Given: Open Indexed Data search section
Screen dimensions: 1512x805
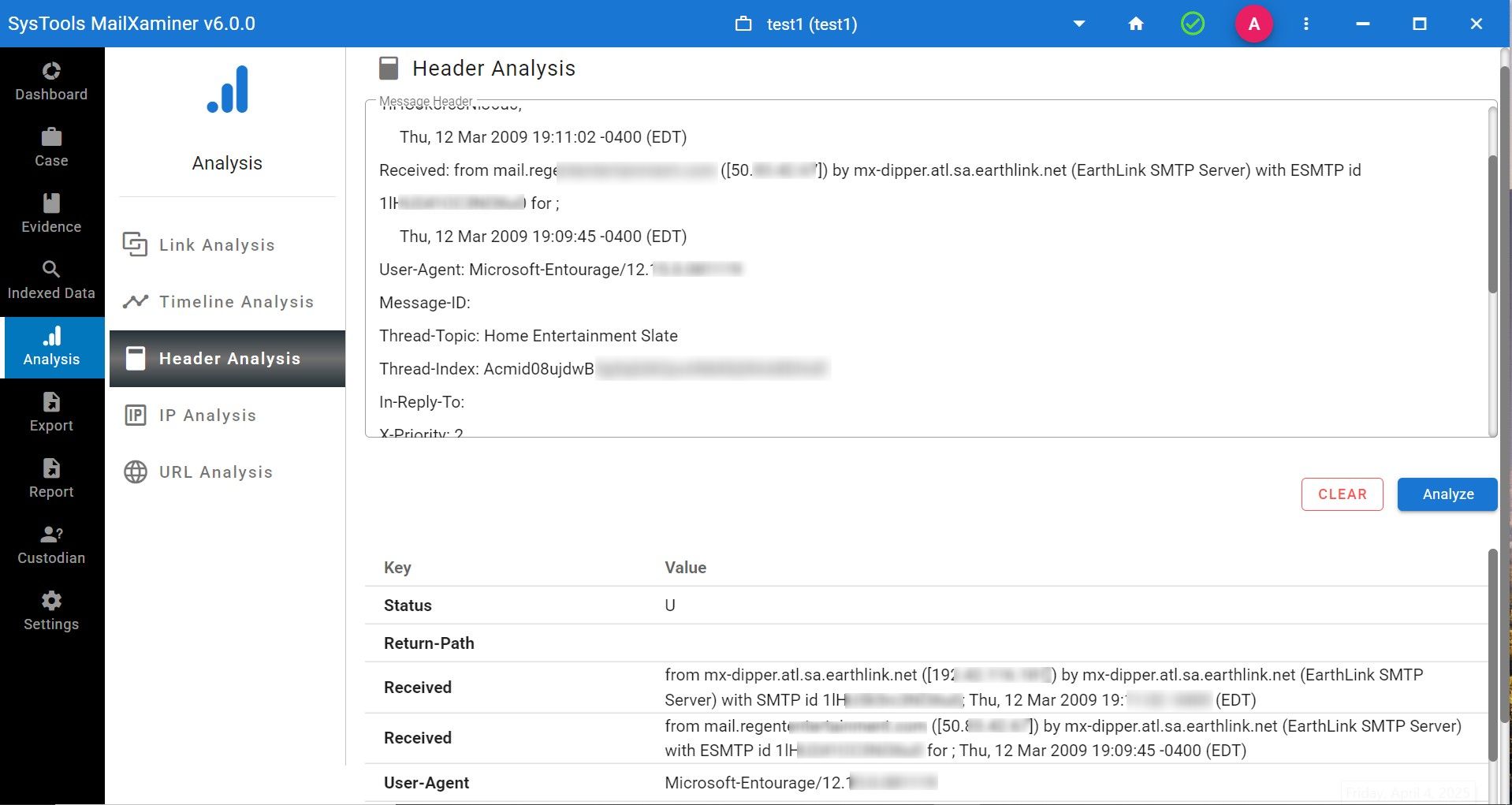Looking at the screenshot, I should (x=51, y=281).
